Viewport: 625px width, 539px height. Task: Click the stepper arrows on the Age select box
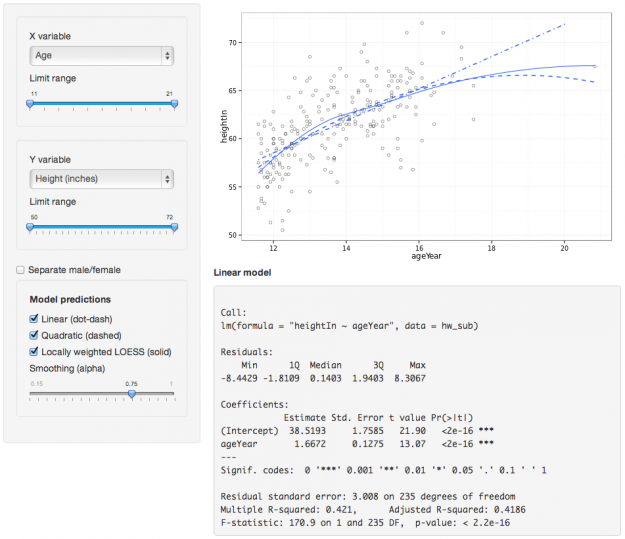(x=167, y=55)
